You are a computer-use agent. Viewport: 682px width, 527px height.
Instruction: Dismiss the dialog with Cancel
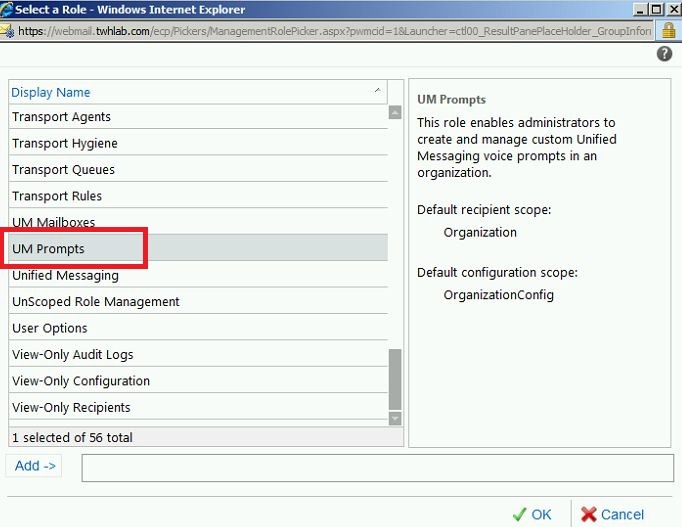coord(612,515)
